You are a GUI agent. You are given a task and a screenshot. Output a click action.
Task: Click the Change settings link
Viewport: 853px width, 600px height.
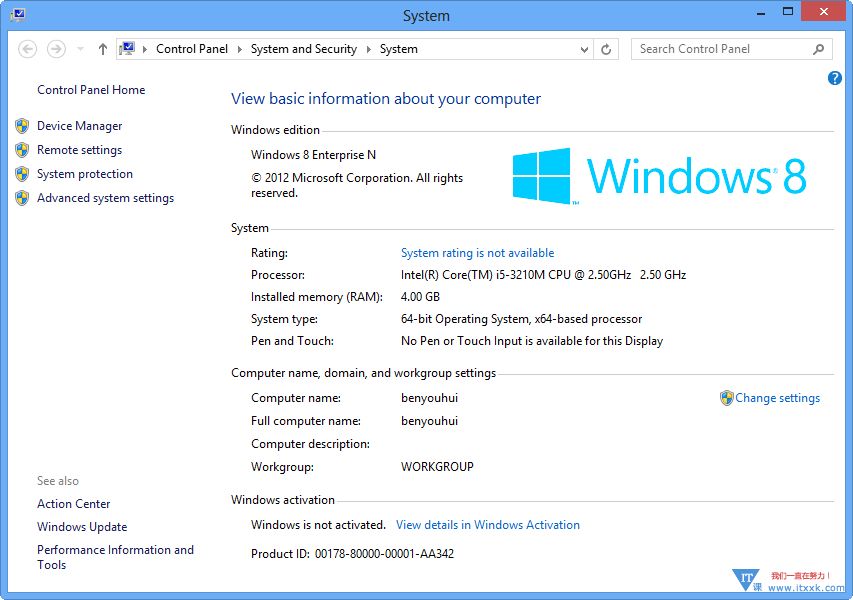777,398
